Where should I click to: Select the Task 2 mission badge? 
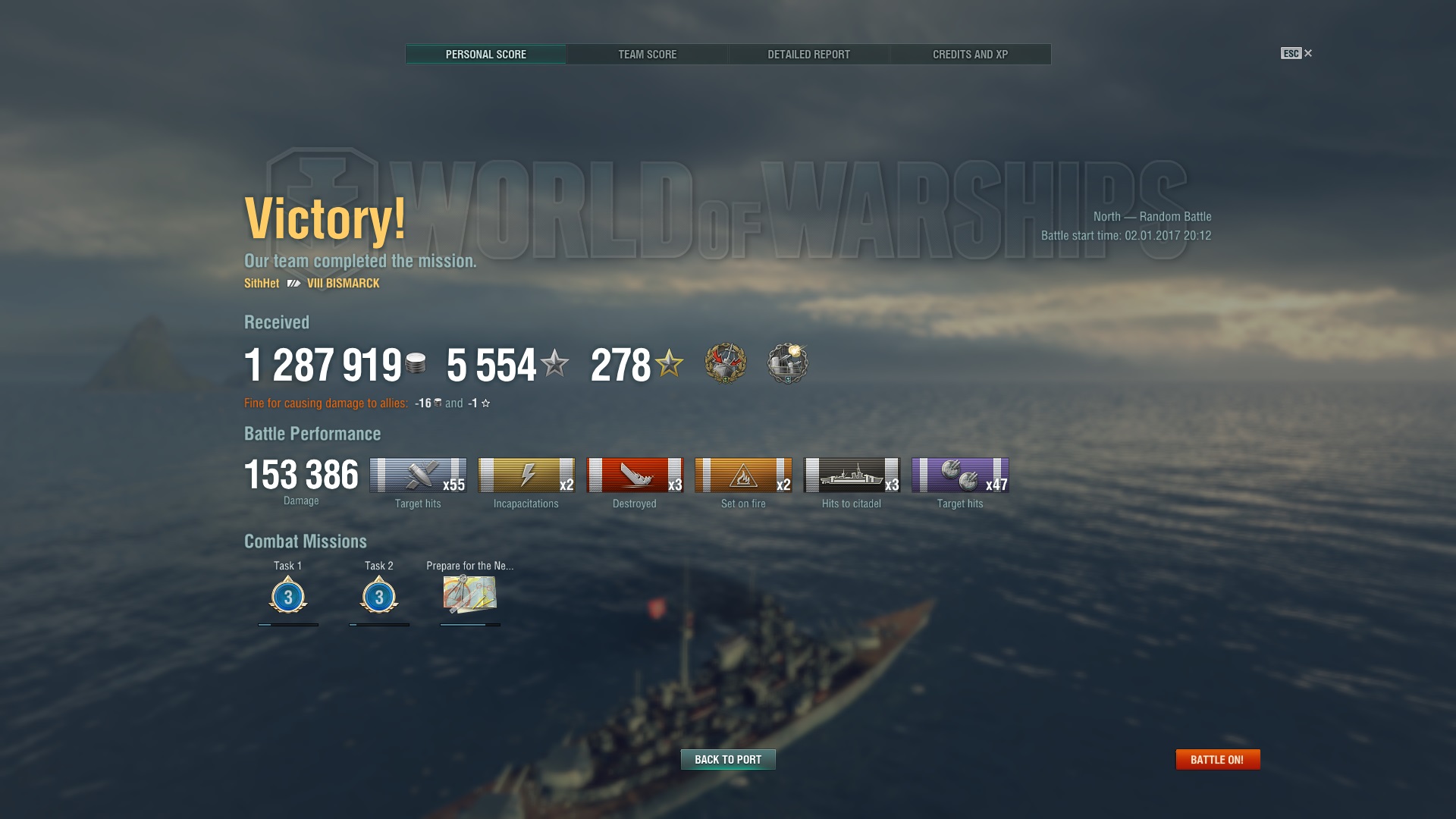[379, 595]
